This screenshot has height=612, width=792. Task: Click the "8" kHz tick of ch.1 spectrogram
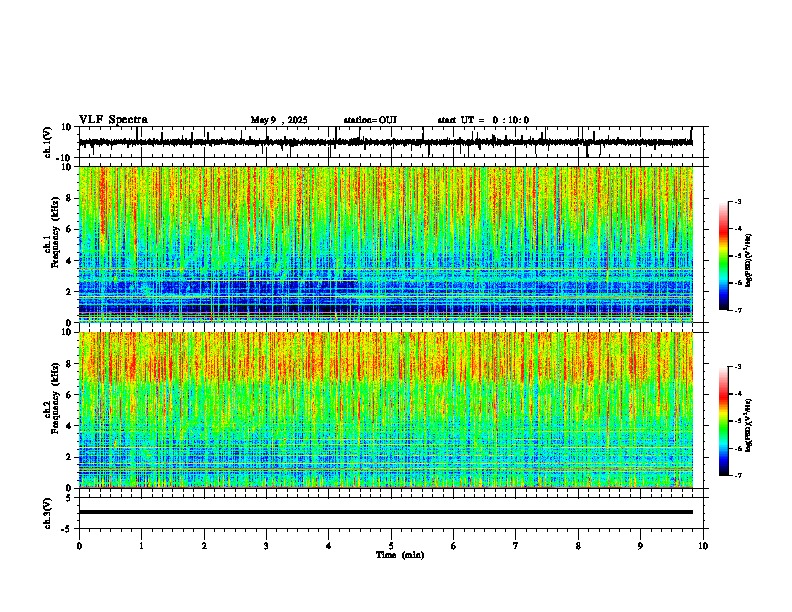pyautogui.click(x=70, y=198)
